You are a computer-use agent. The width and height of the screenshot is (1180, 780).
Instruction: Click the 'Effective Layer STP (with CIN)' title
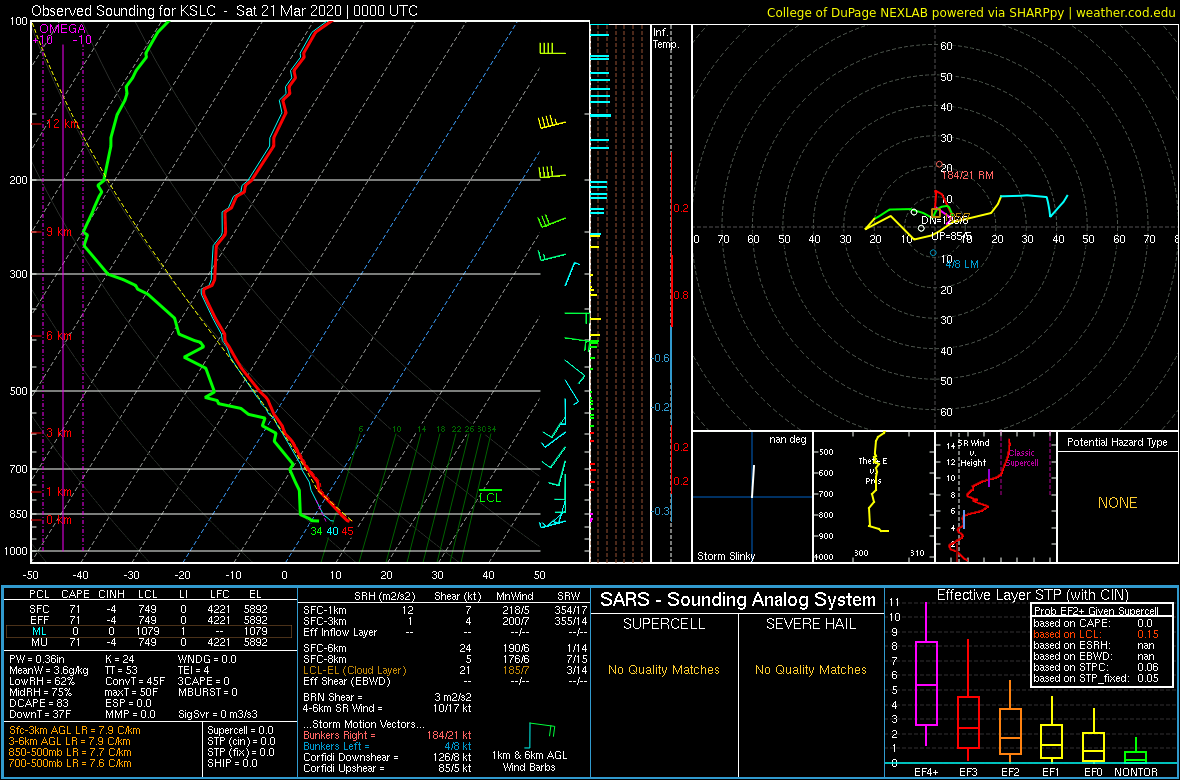pos(1032,595)
